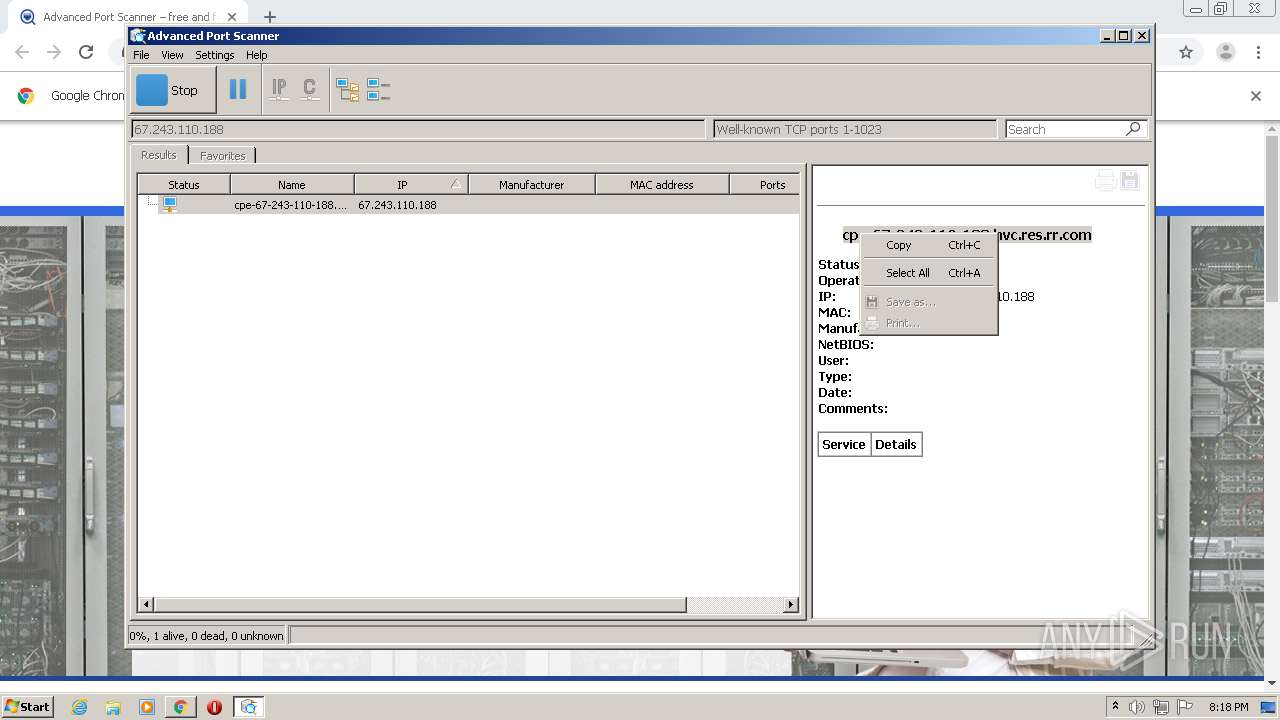Open the media player from the taskbar
Image resolution: width=1280 pixels, height=720 pixels.
coord(147,707)
